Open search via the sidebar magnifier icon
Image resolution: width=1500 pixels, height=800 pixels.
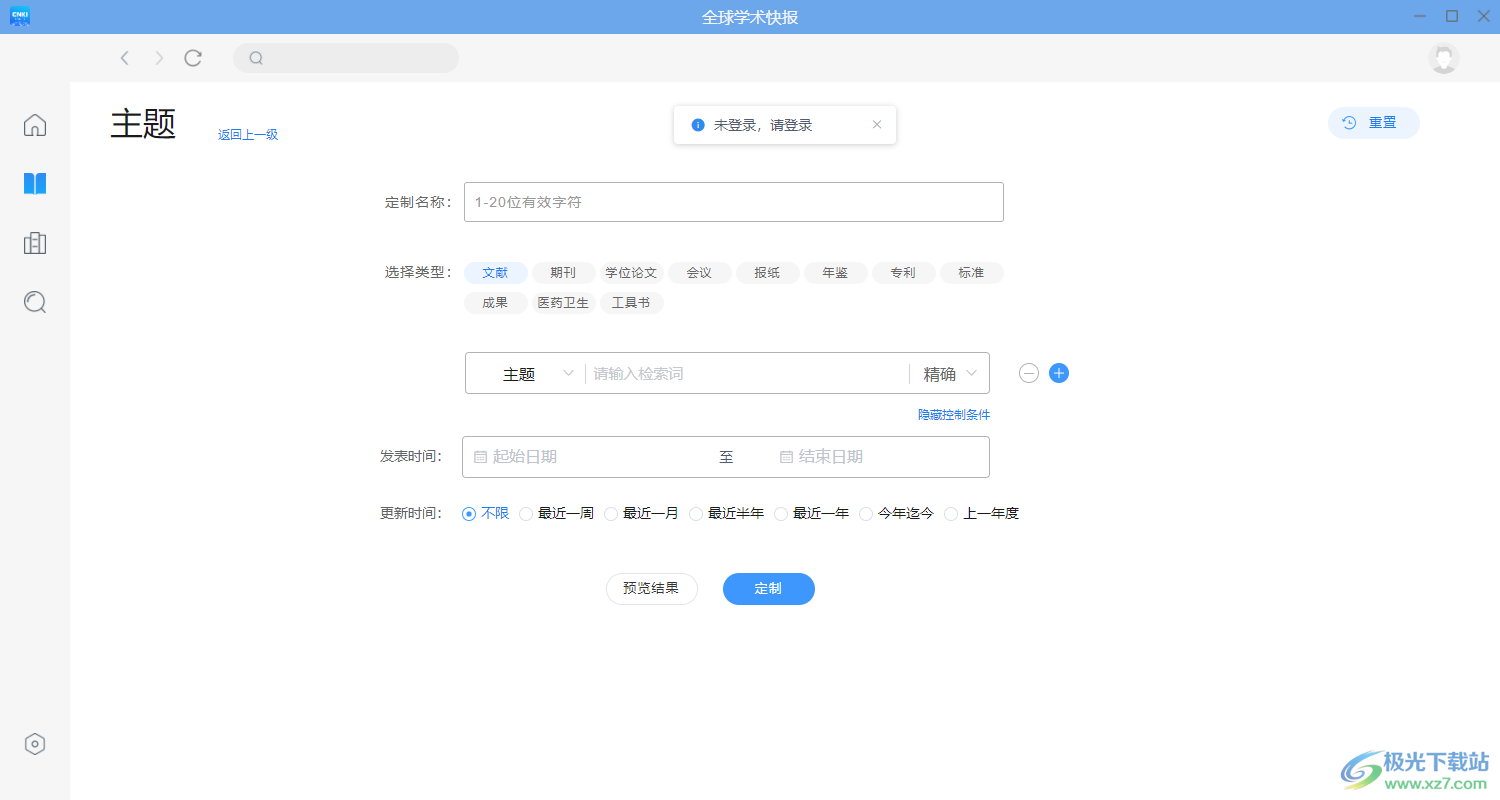pyautogui.click(x=34, y=302)
